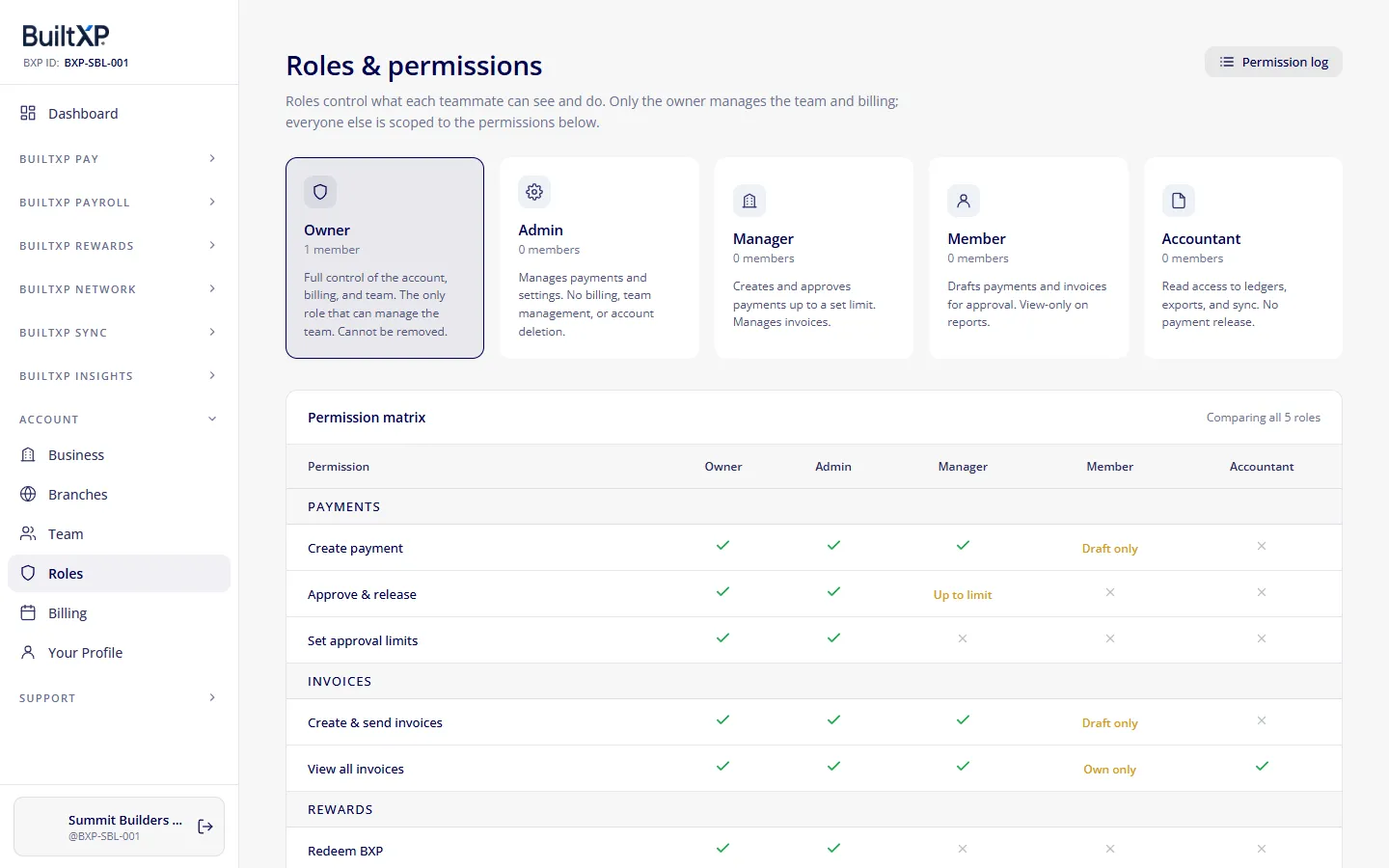
Task: Click 'Draft only' in Create payment row
Action: pos(1109,549)
